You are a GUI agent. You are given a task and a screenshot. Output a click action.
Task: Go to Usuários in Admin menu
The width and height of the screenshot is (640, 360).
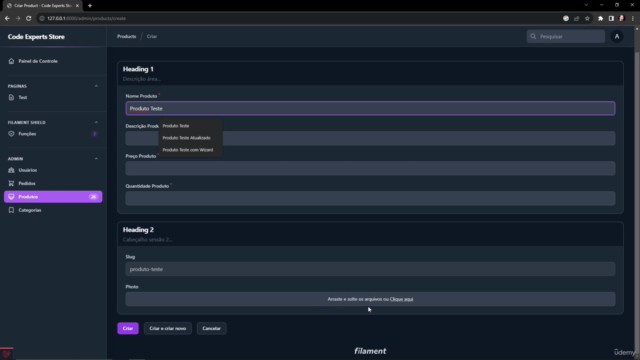(x=53, y=170)
